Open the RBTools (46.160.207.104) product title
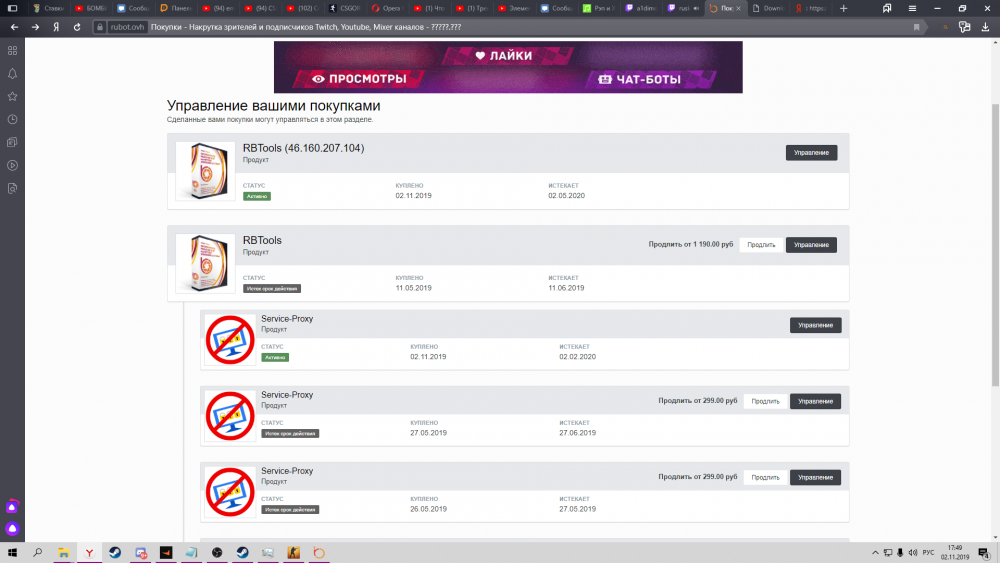 (x=303, y=148)
